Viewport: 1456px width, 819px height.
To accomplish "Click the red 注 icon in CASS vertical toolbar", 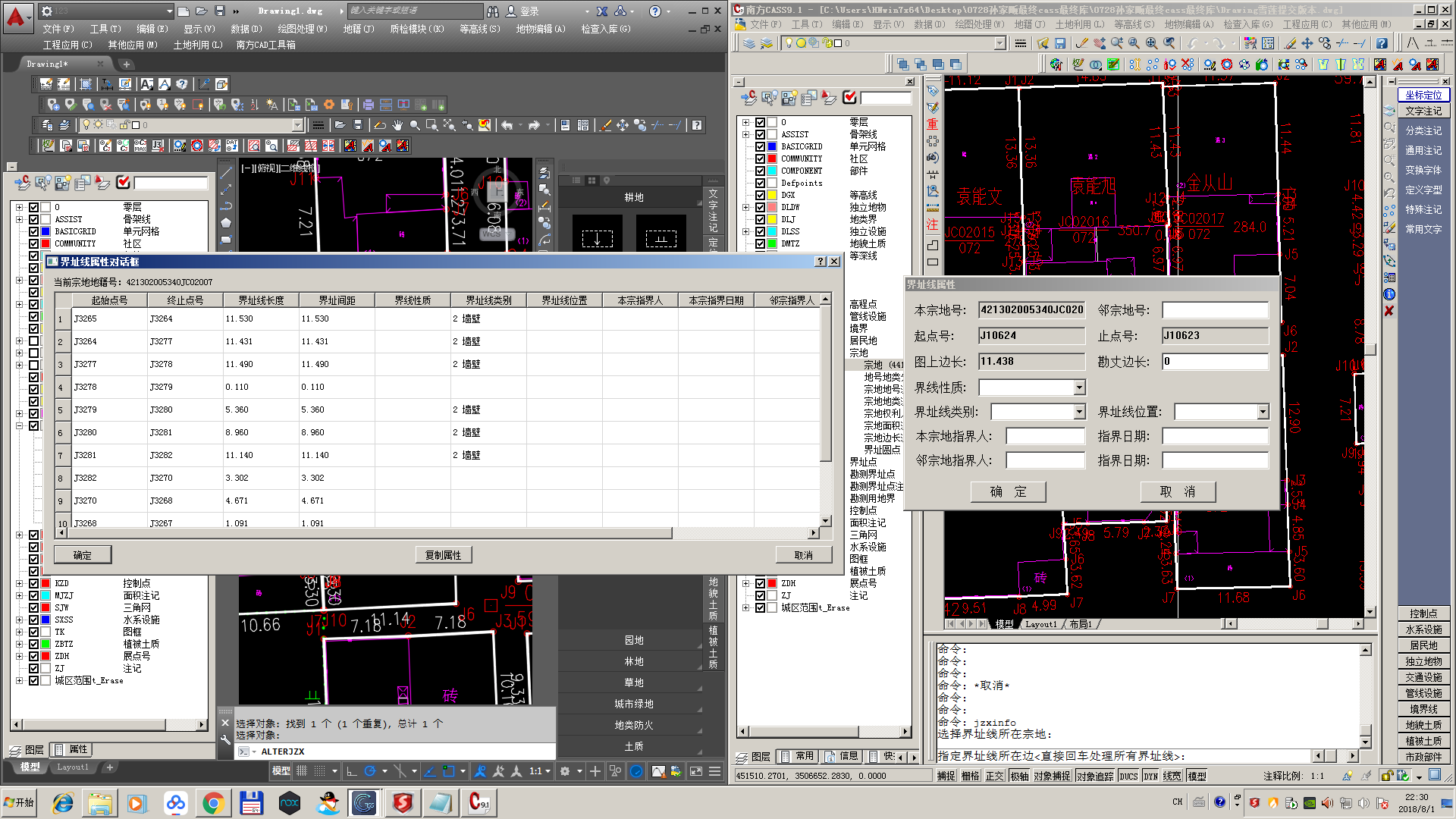I will tap(933, 224).
